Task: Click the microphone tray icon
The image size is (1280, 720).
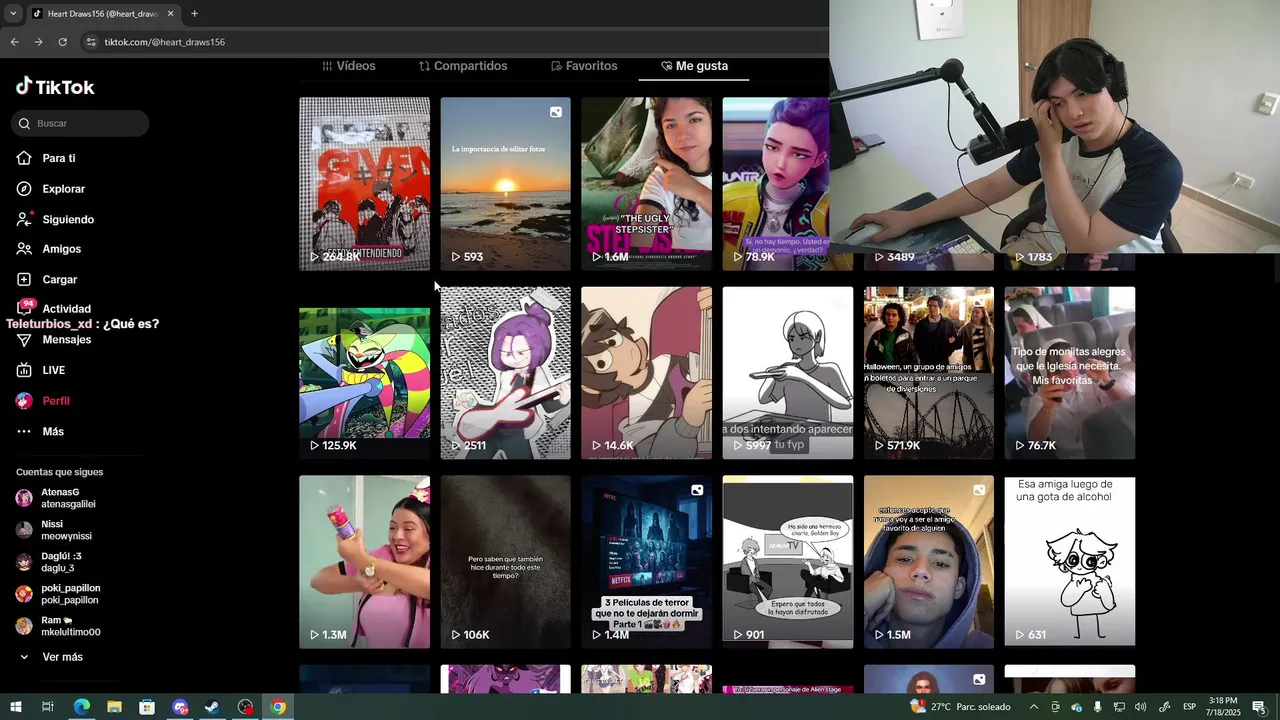Action: [x=1097, y=707]
